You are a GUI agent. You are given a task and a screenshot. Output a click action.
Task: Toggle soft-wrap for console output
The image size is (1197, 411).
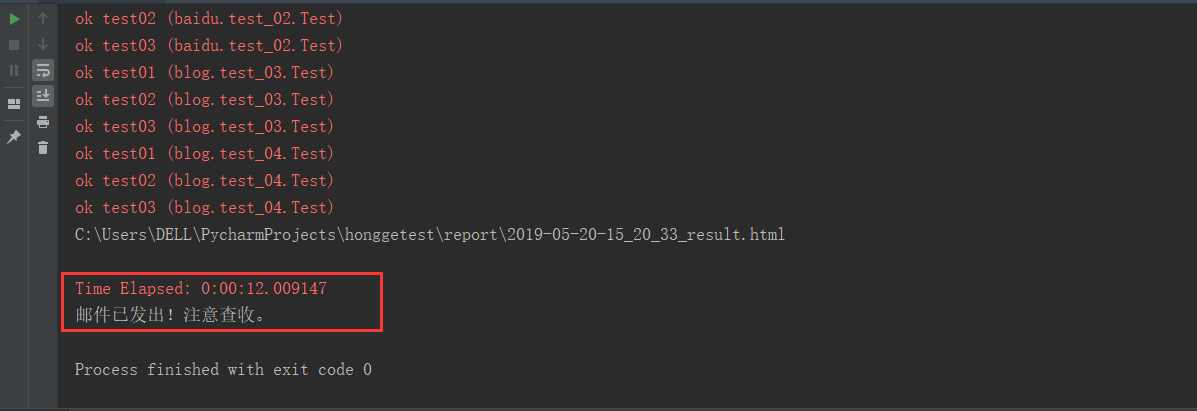[x=43, y=70]
